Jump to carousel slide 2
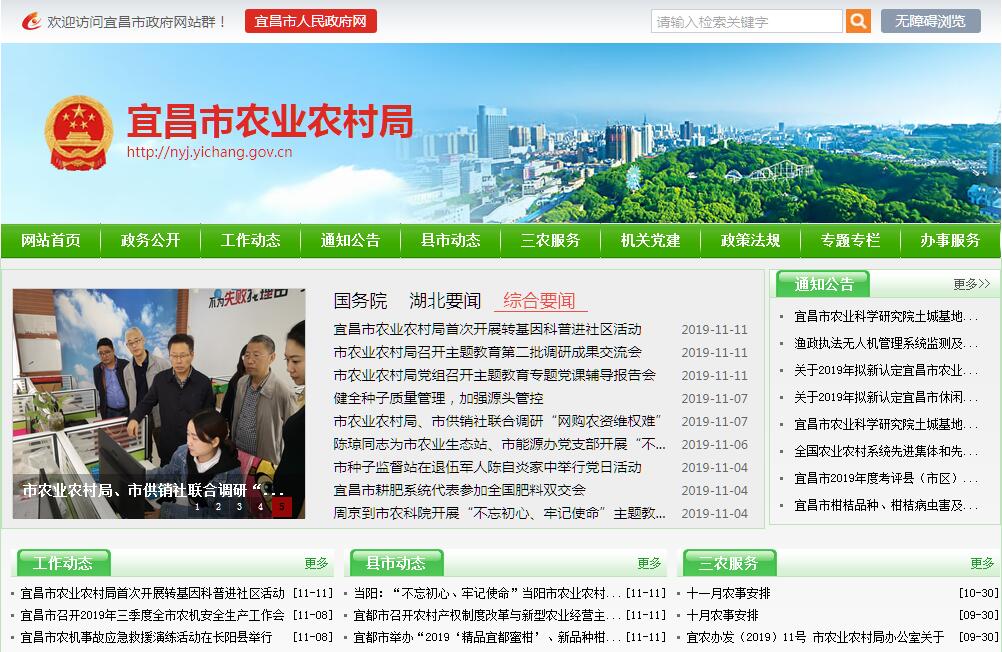1002x652 pixels. point(219,507)
